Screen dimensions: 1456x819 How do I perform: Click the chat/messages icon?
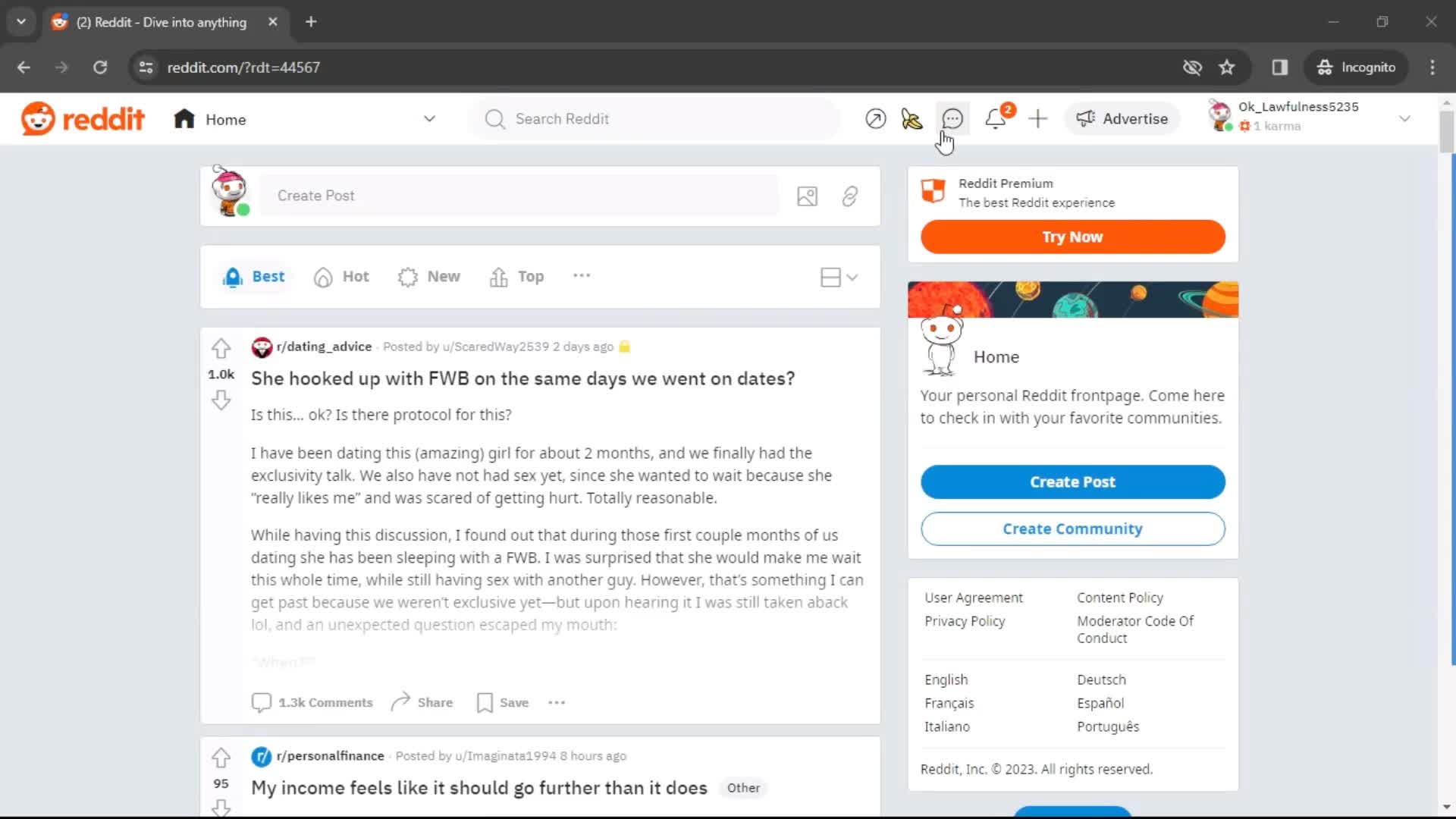pyautogui.click(x=951, y=118)
